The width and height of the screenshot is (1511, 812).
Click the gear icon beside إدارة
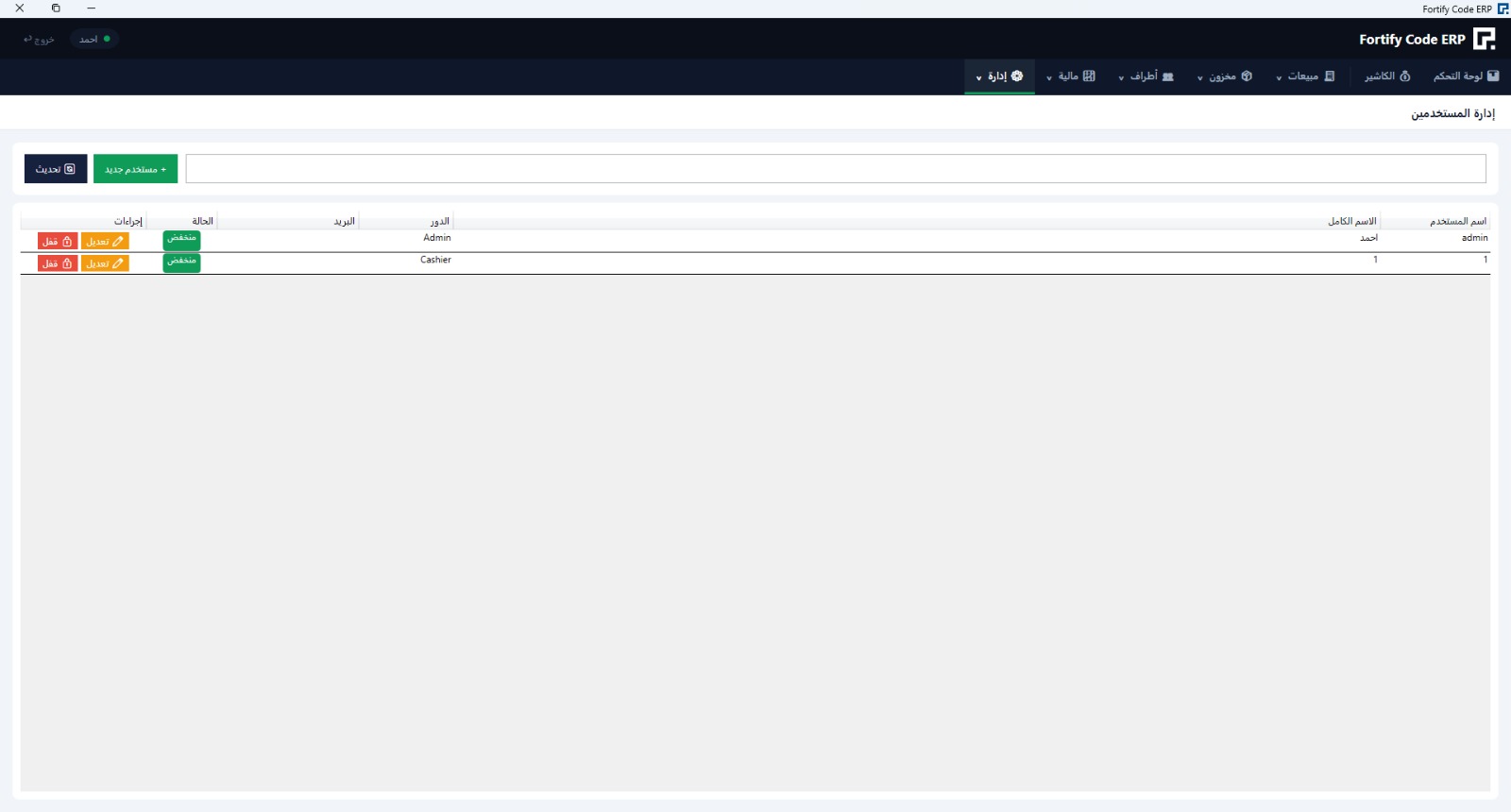(x=1017, y=76)
